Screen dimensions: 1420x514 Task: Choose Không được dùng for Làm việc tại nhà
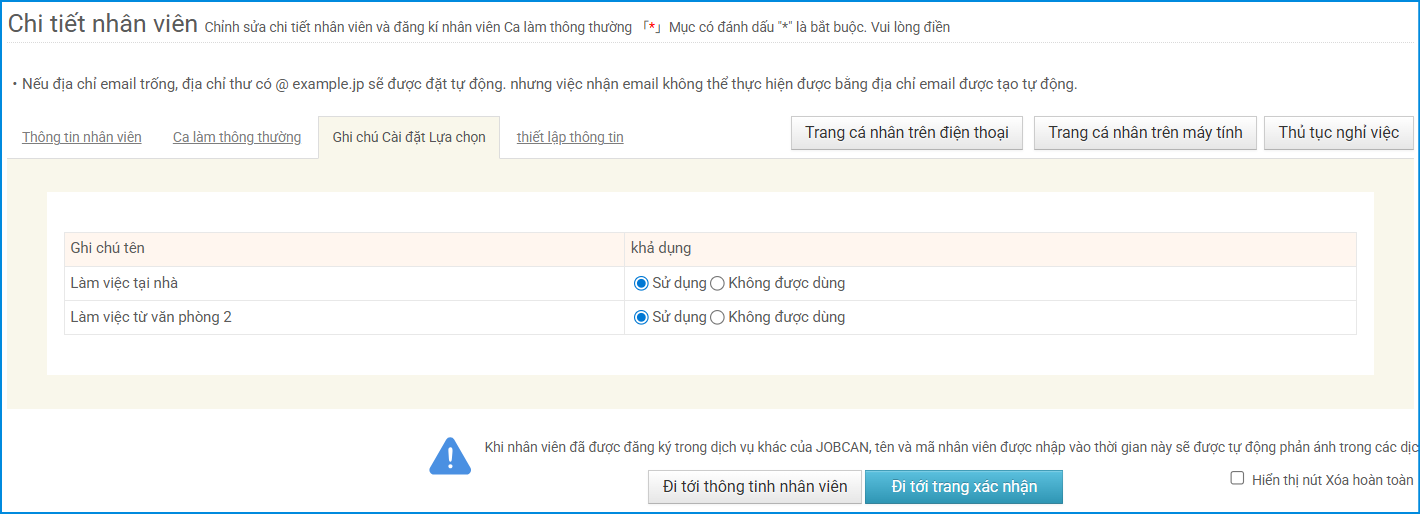[x=717, y=283]
